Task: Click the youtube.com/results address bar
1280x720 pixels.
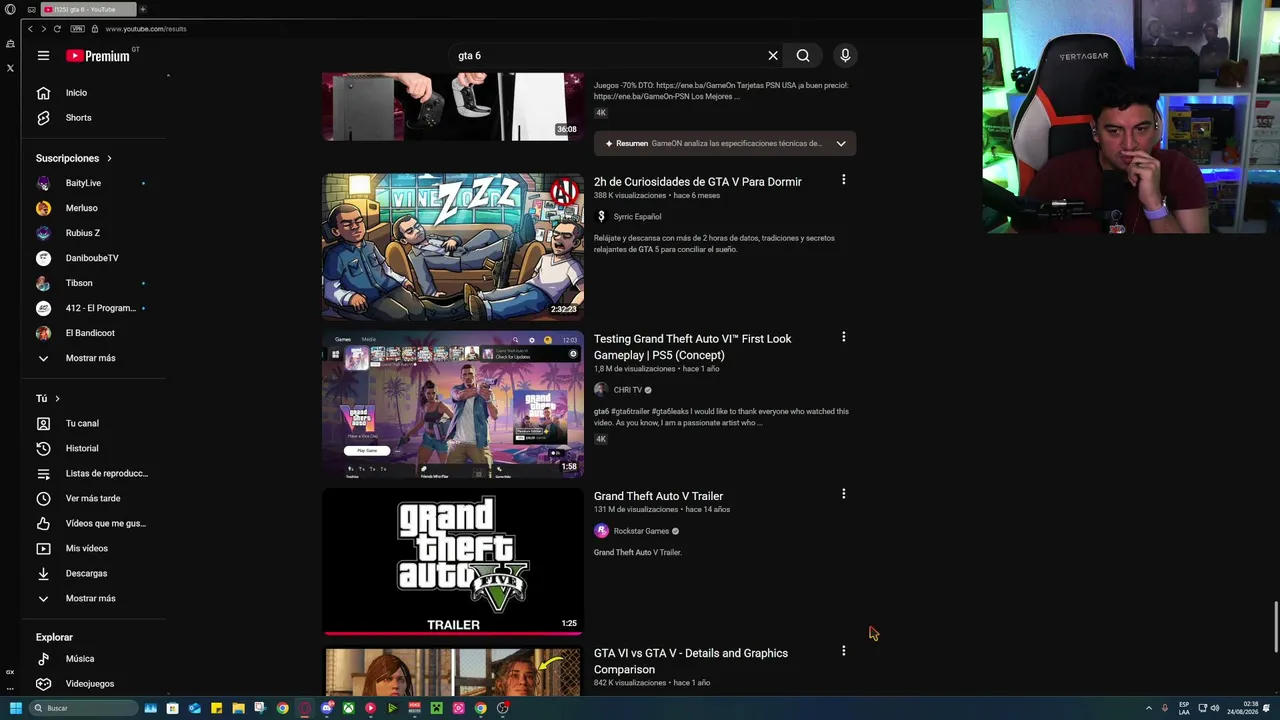Action: (146, 29)
